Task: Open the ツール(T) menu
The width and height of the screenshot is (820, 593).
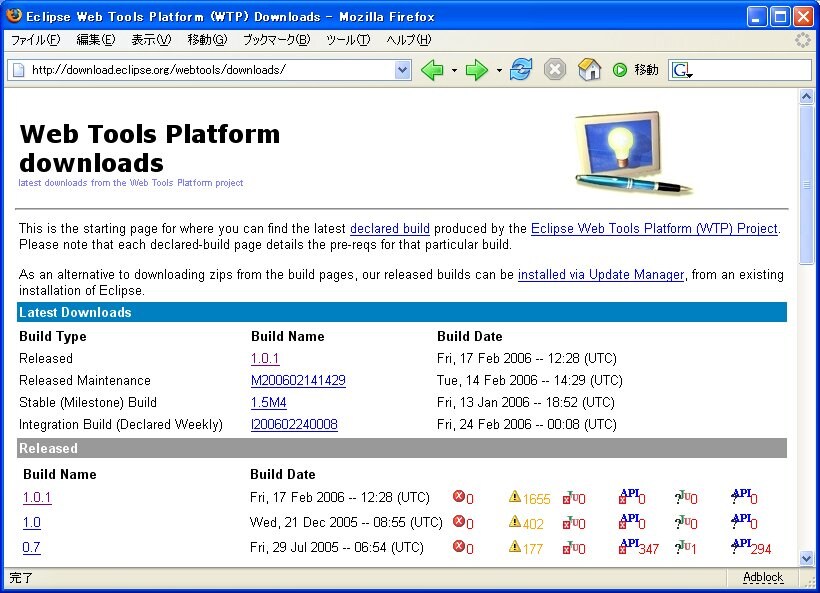Action: coord(348,40)
